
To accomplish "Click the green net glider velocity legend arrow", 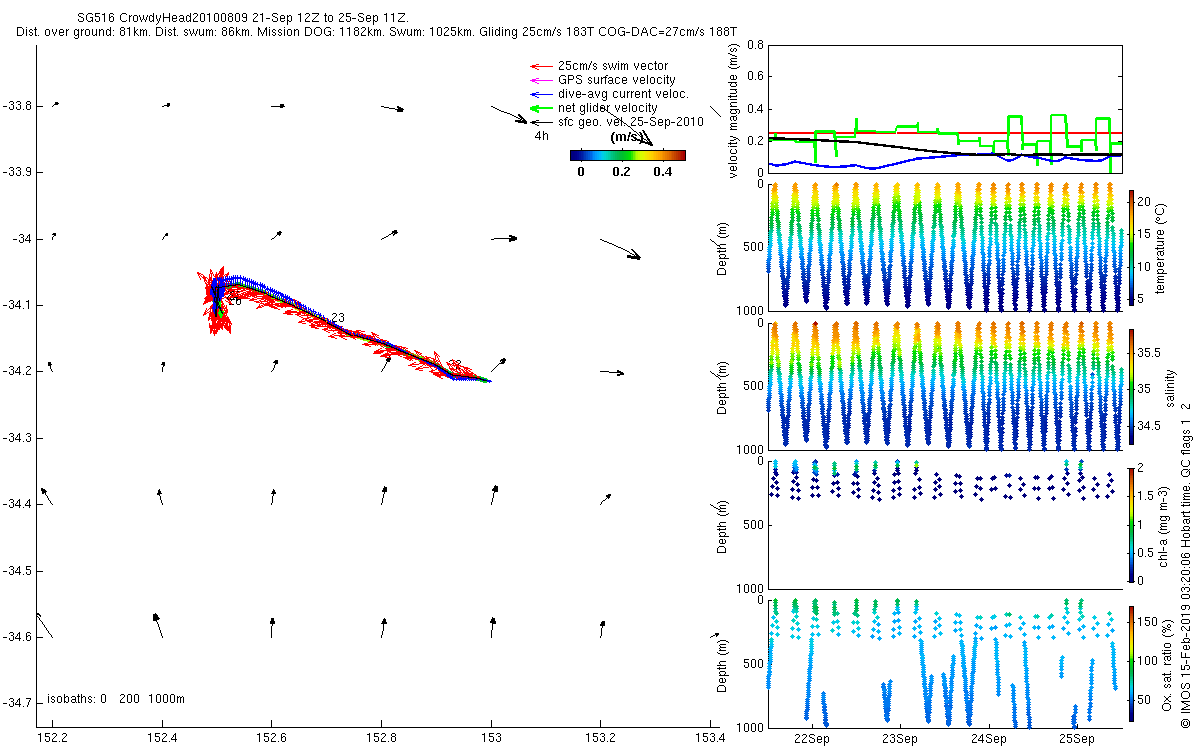I will click(541, 108).
